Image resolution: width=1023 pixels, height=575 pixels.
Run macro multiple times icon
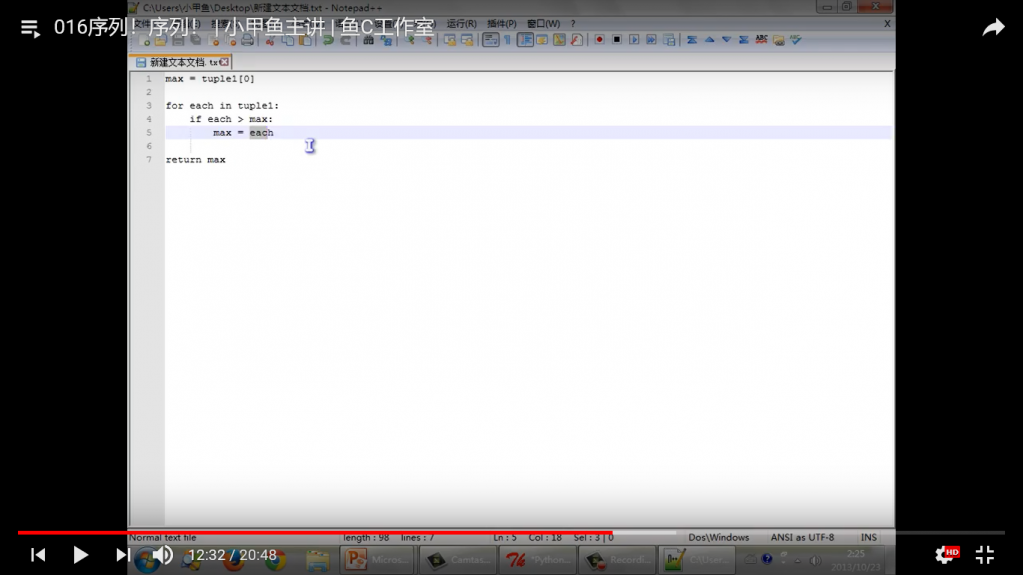[x=651, y=40]
